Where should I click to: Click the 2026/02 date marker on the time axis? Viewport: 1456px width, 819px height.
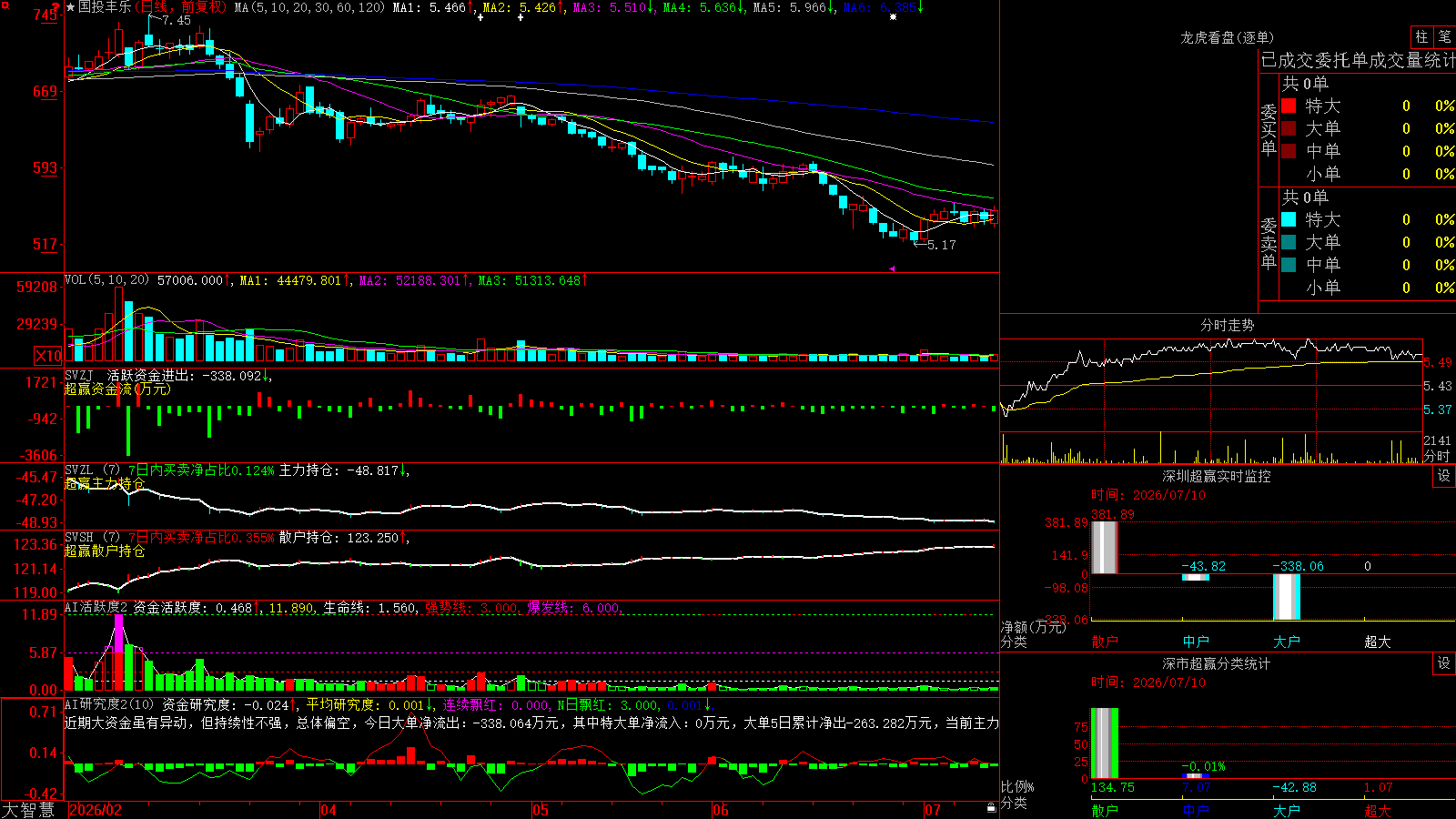[96, 810]
